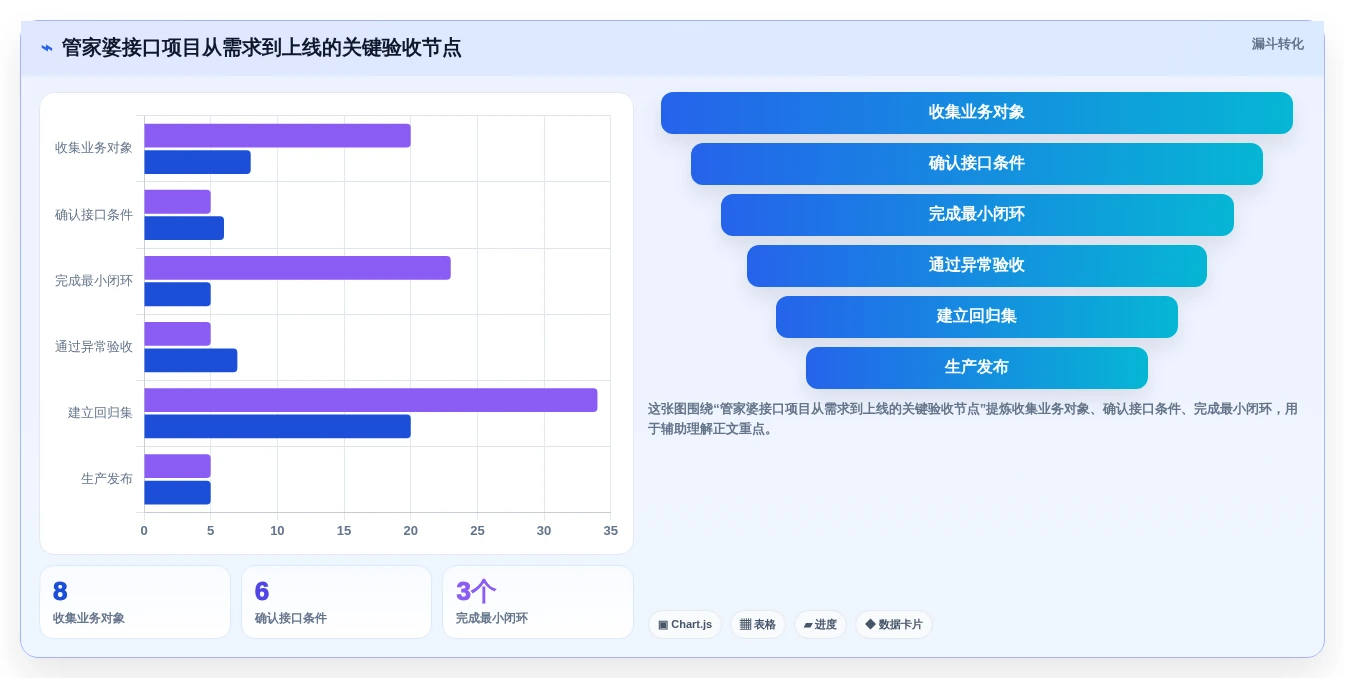Image resolution: width=1345 pixels, height=678 pixels.
Task: Click the main title 管家婆接口项目 heading
Action: click(261, 48)
